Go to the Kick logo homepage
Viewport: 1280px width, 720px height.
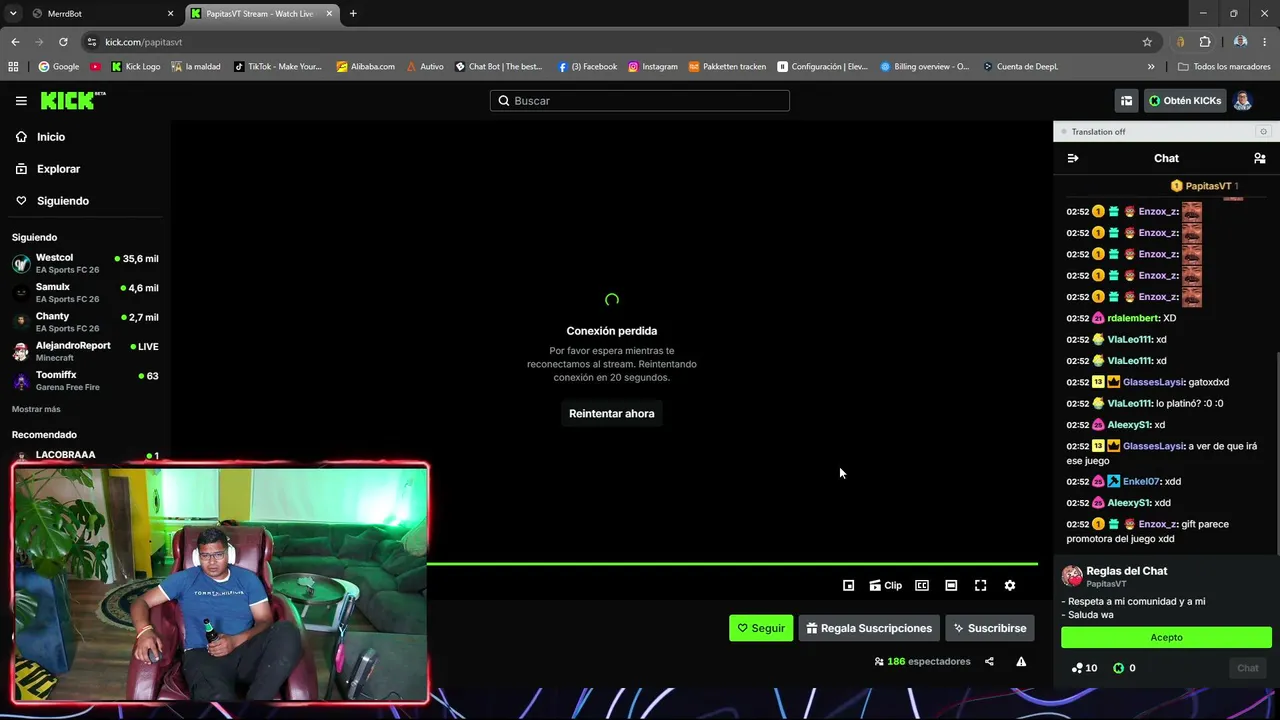72,100
